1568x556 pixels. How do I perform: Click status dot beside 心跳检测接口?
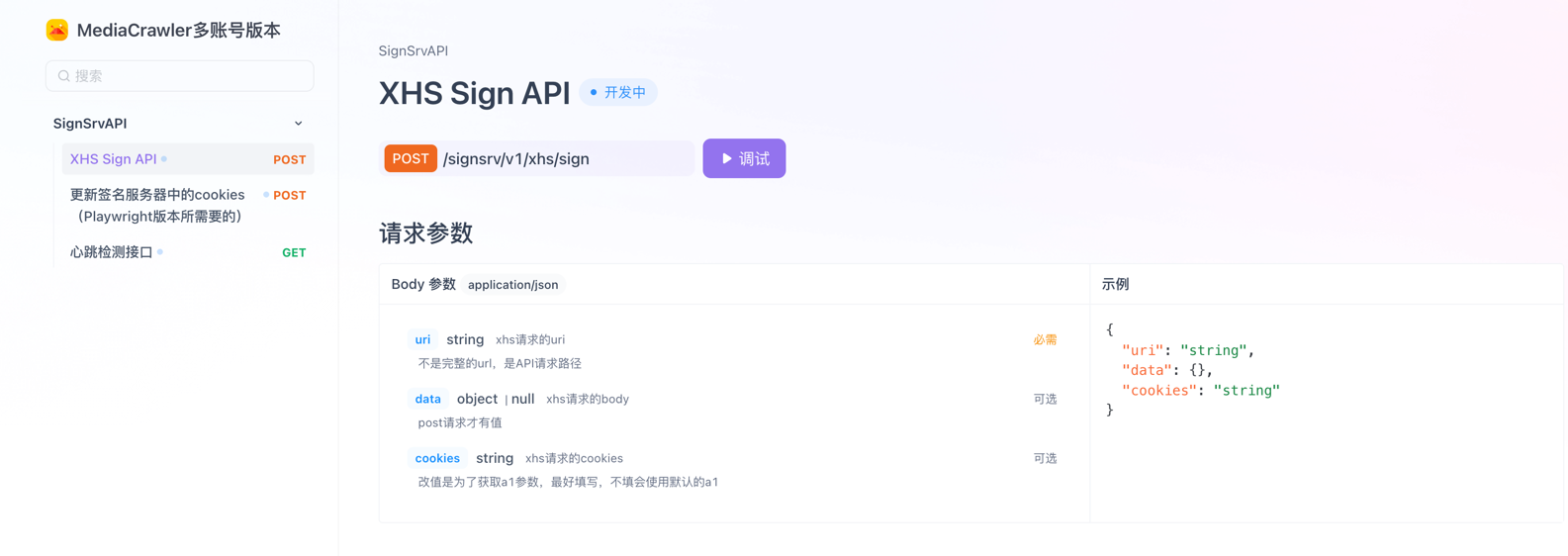pos(160,252)
